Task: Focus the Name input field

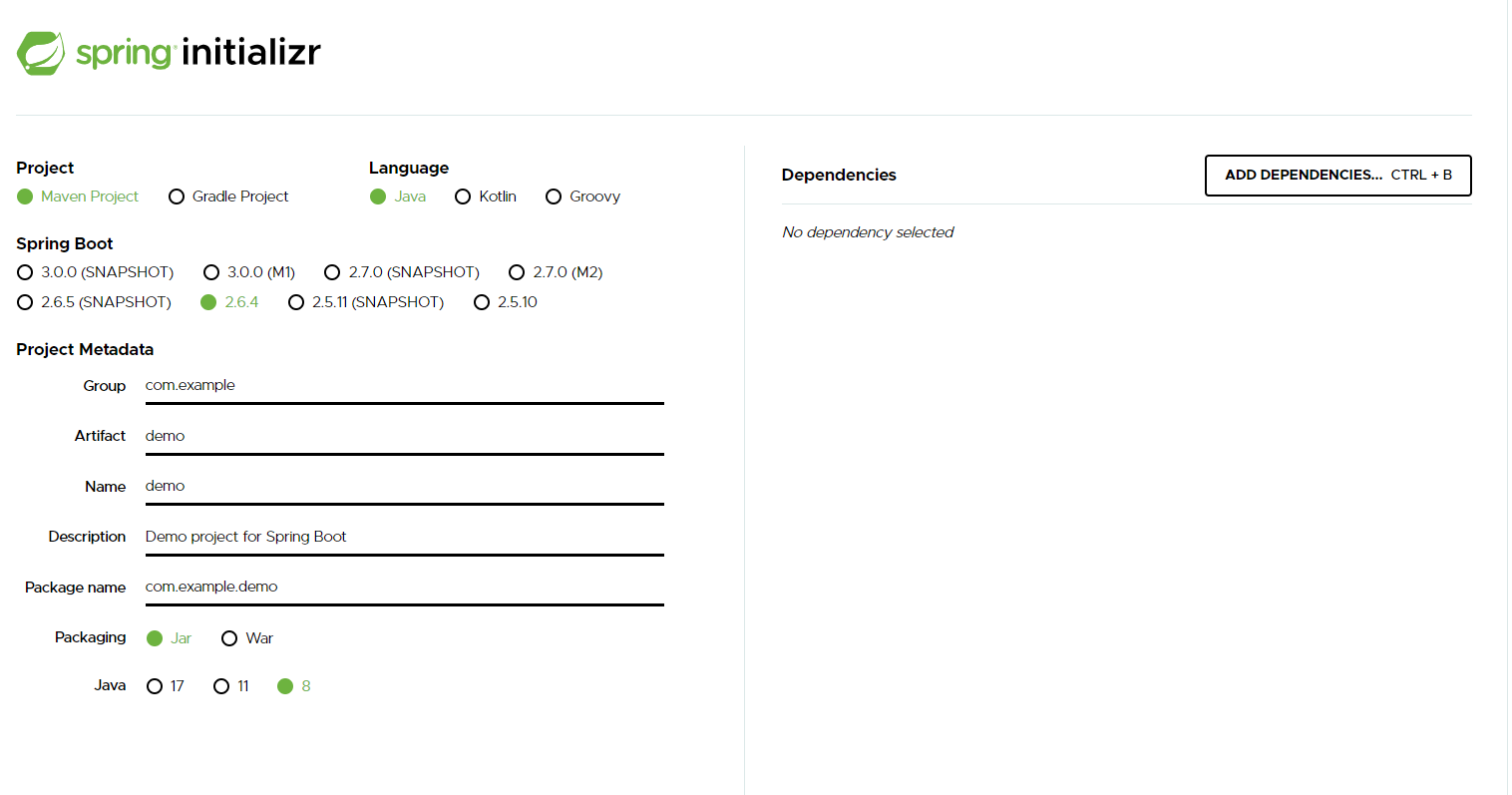Action: click(x=405, y=487)
